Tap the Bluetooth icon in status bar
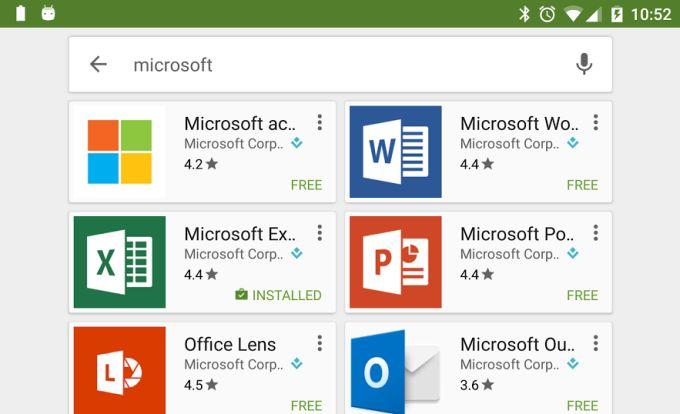The height and width of the screenshot is (414, 680). click(524, 14)
